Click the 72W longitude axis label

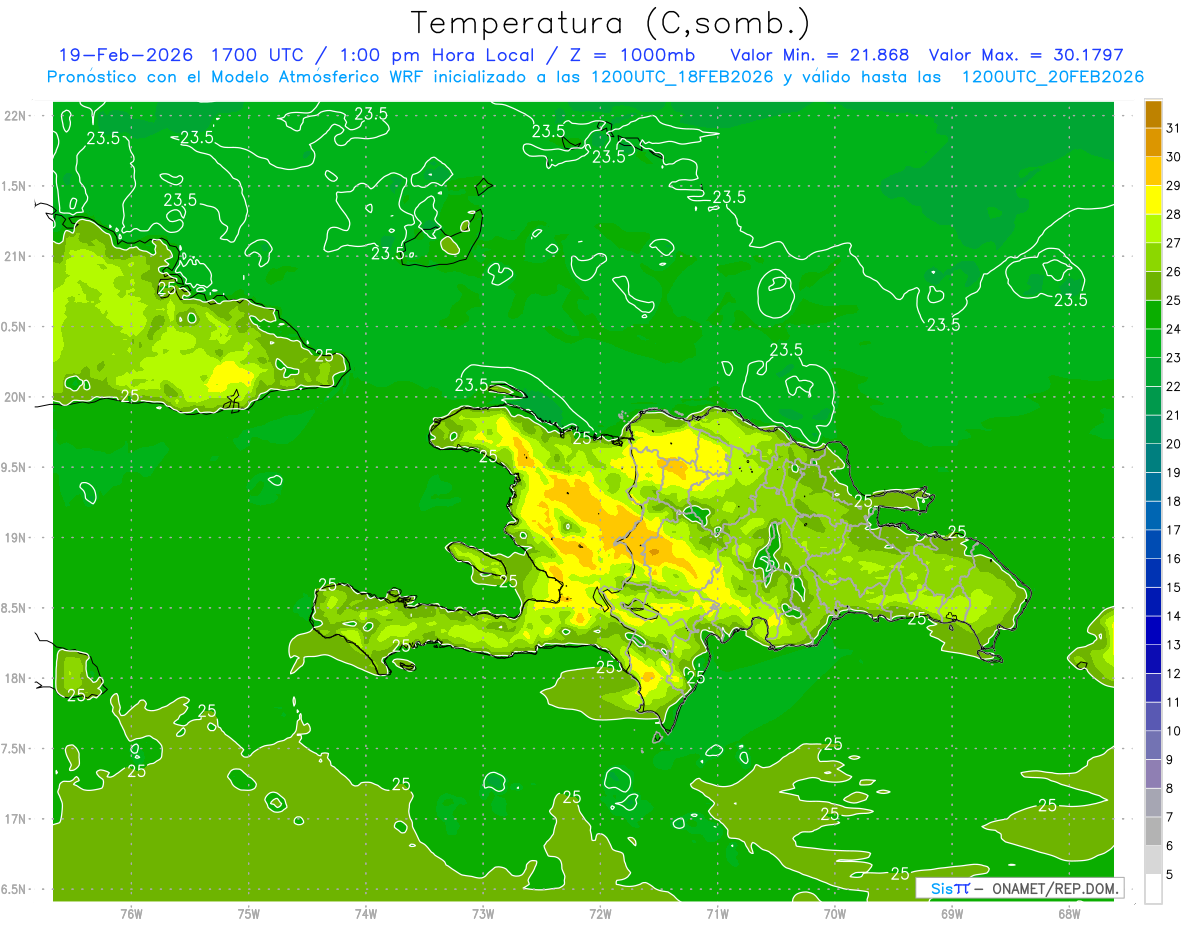[600, 914]
